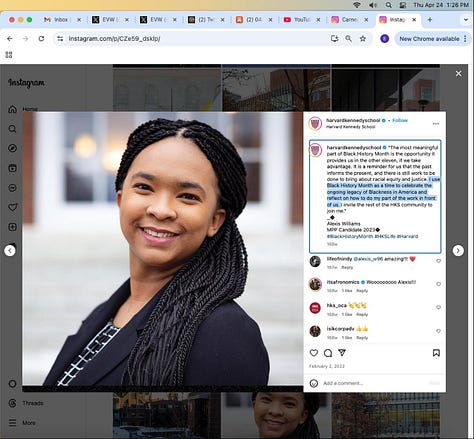Click install app icon in address bar
Viewport: 474px width, 439px height.
334,39
